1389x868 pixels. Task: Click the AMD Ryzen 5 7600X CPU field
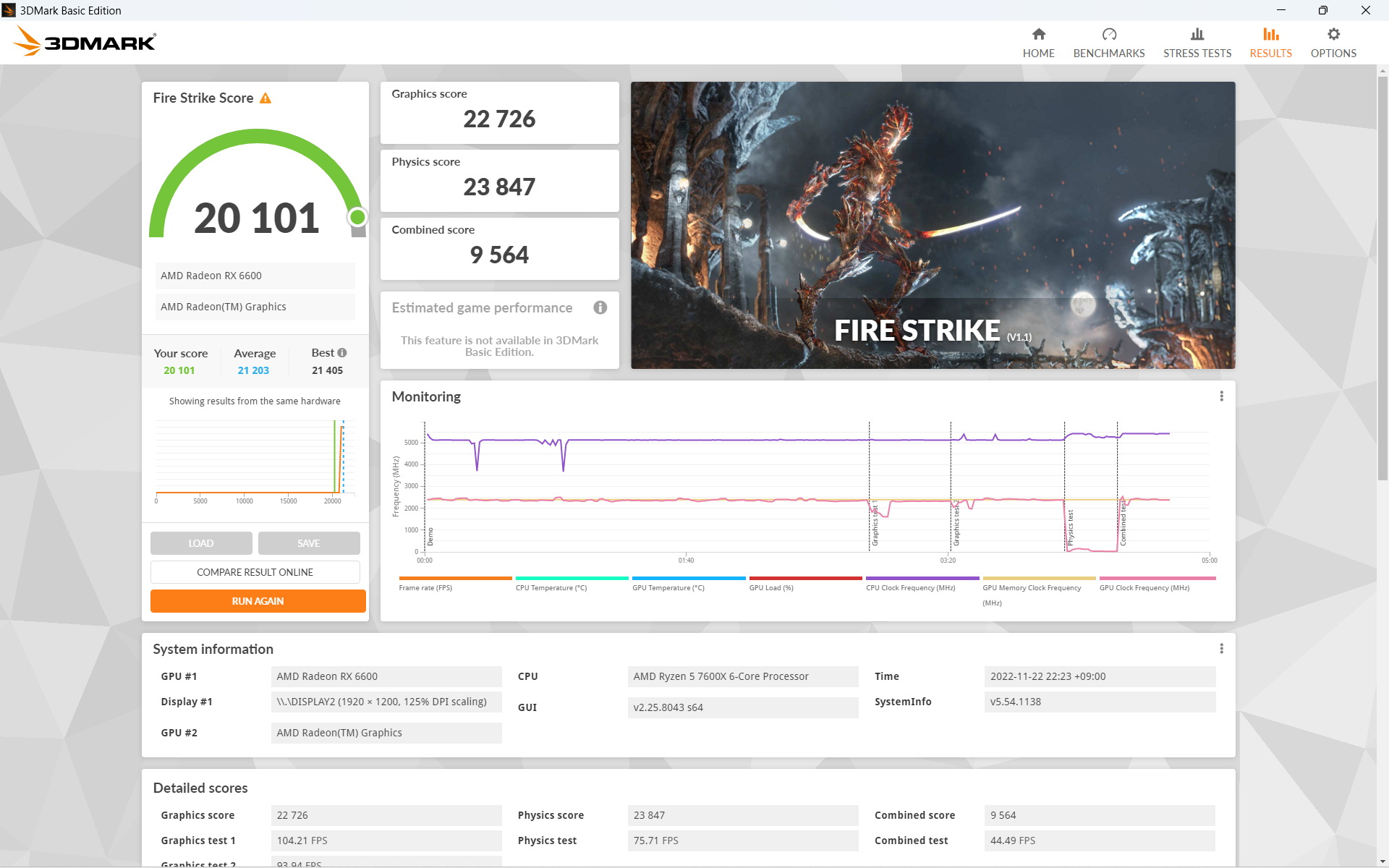click(x=743, y=676)
